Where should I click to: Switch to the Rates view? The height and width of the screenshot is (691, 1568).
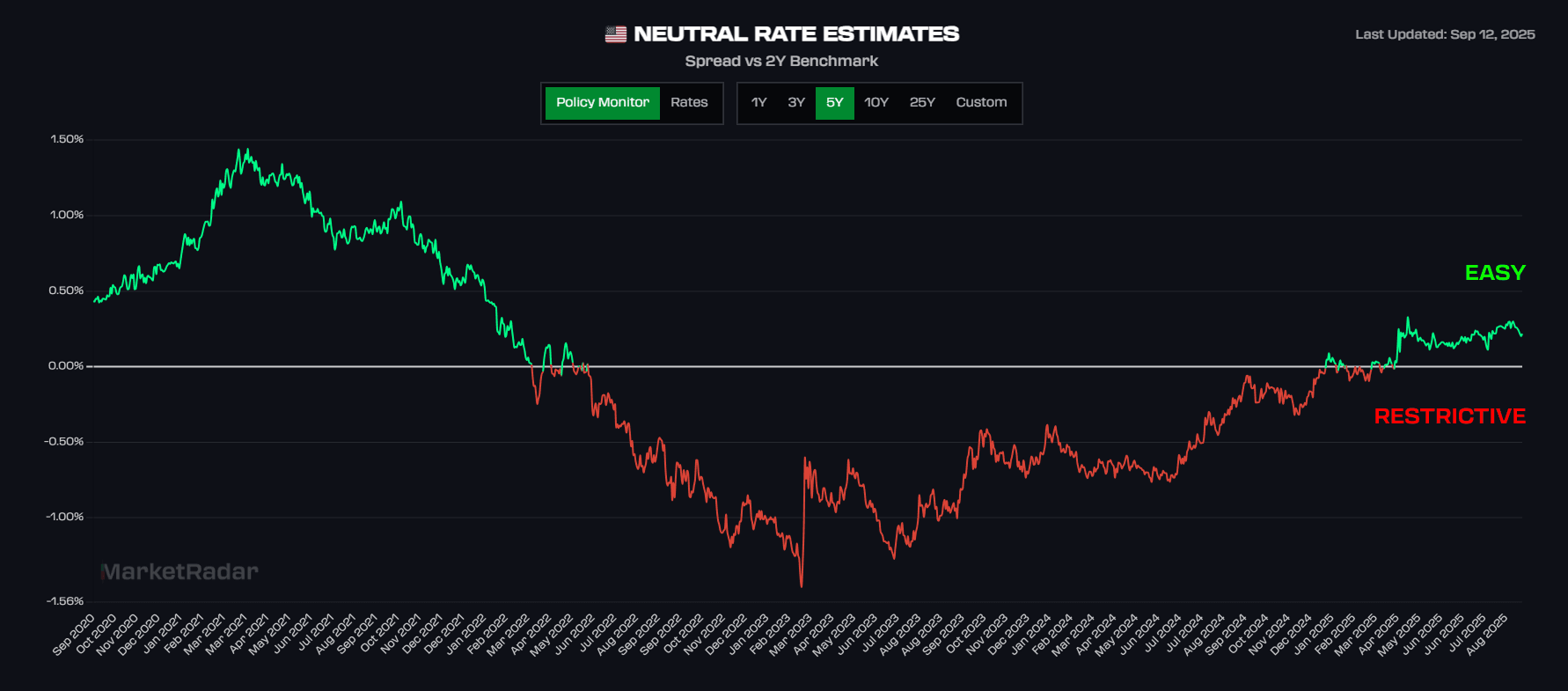pos(690,103)
